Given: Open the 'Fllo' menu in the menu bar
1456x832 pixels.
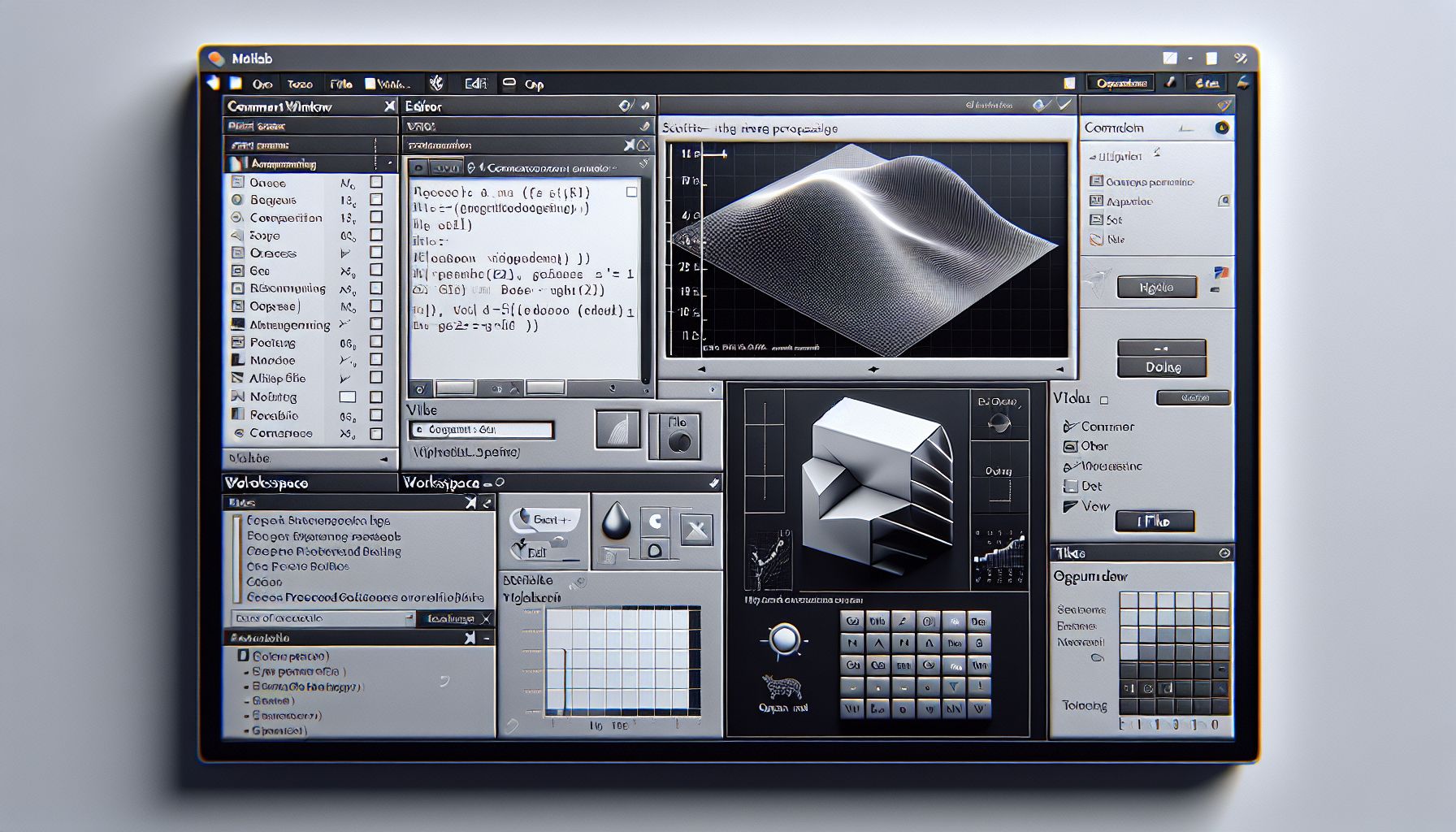Looking at the screenshot, I should (x=340, y=84).
